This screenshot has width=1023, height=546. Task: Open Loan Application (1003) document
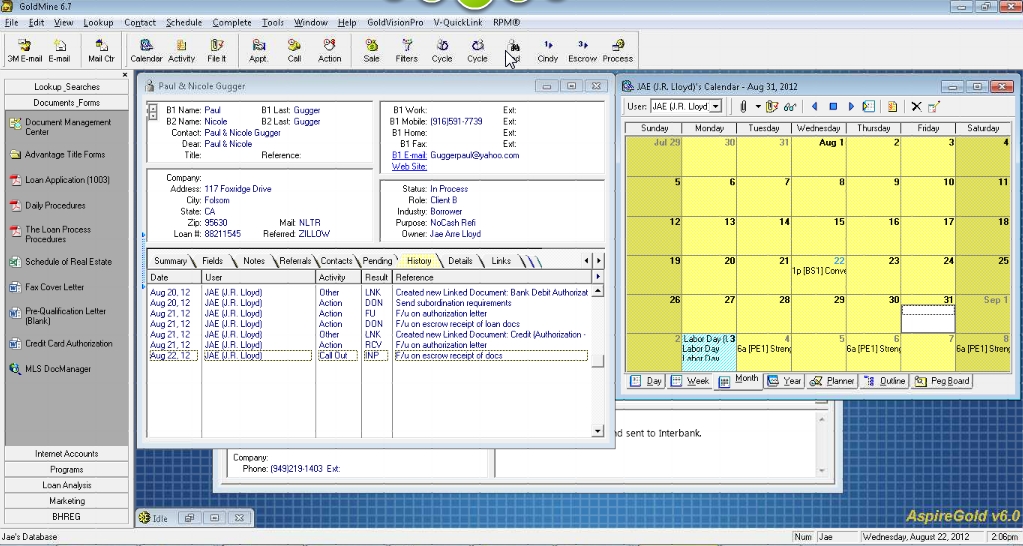point(67,181)
